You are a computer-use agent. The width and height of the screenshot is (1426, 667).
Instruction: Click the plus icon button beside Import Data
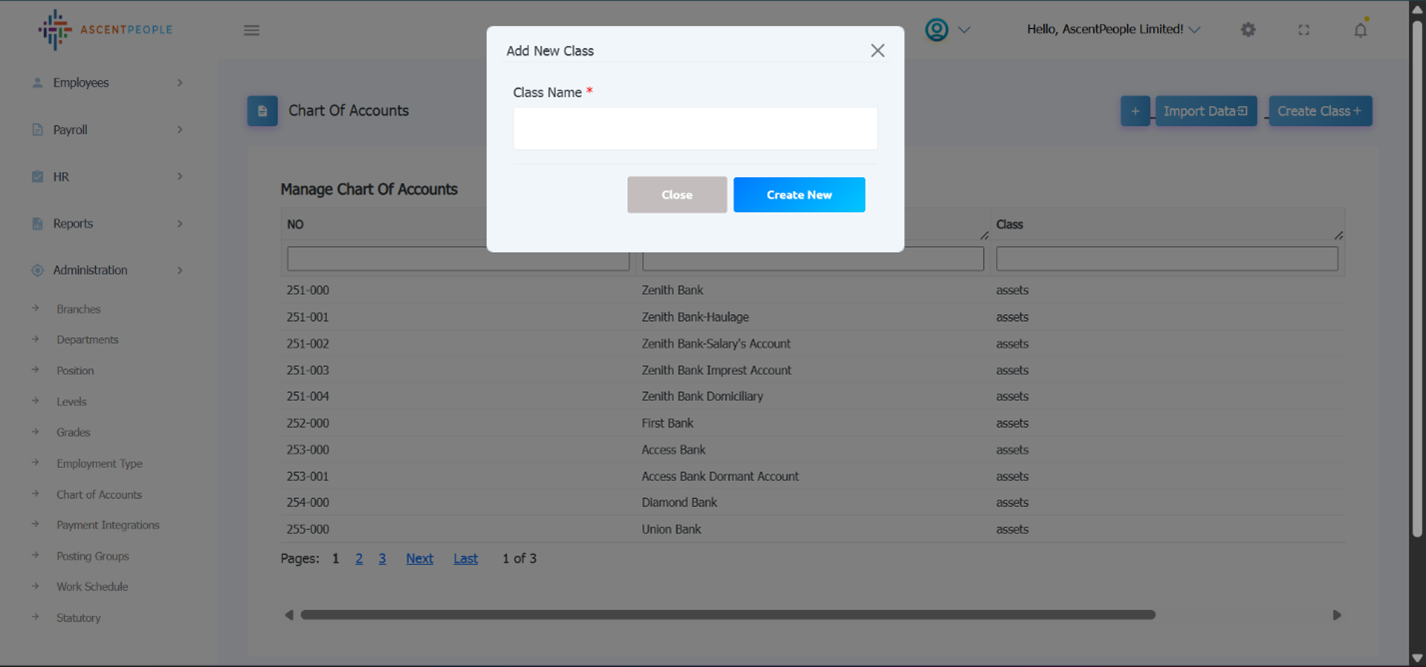click(x=1134, y=111)
